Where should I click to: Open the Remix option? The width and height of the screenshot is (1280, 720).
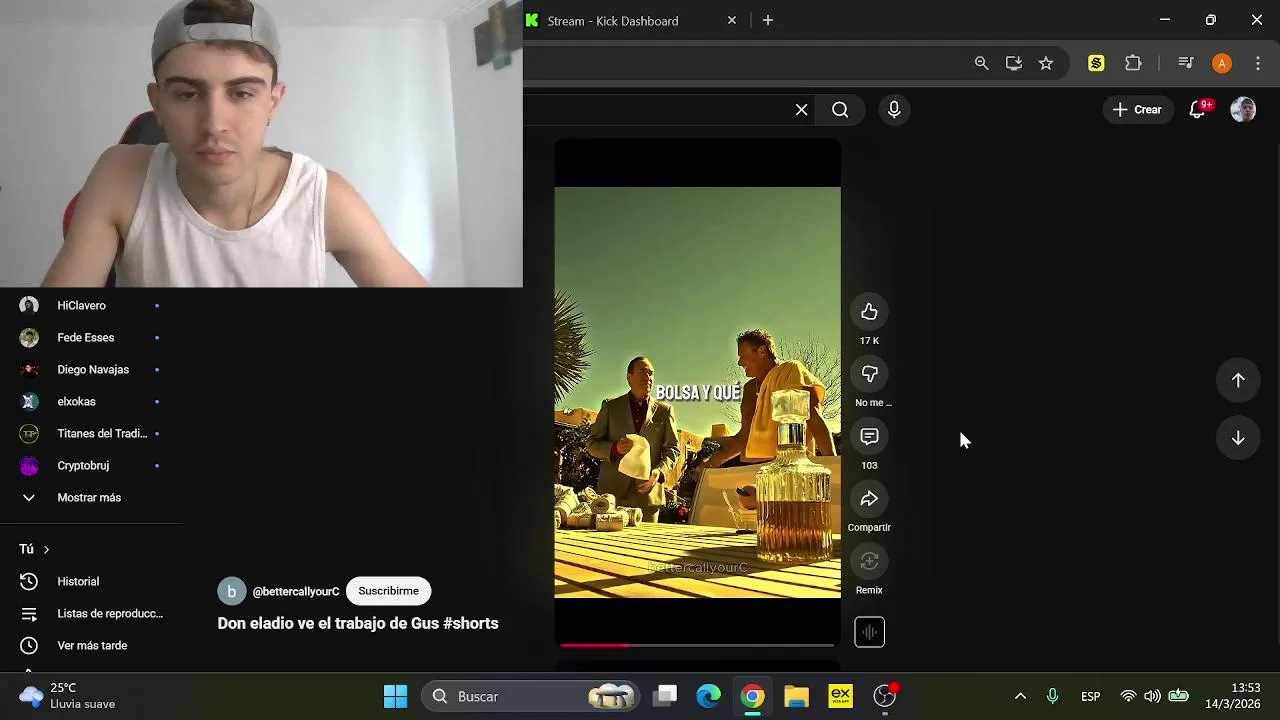(x=869, y=562)
